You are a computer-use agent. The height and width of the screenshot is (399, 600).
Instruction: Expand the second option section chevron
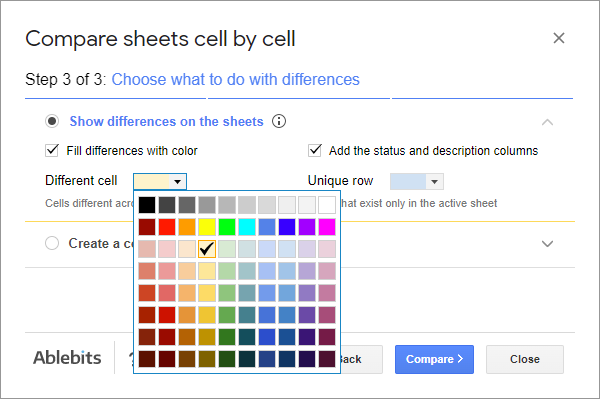coord(548,244)
